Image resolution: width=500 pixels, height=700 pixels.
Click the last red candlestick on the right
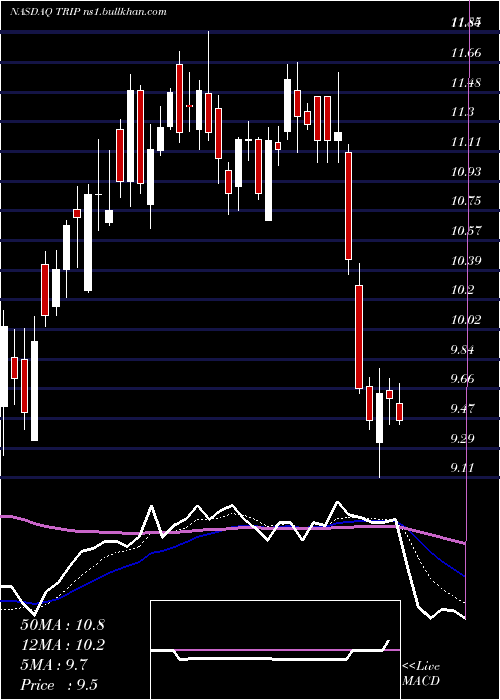tap(400, 412)
